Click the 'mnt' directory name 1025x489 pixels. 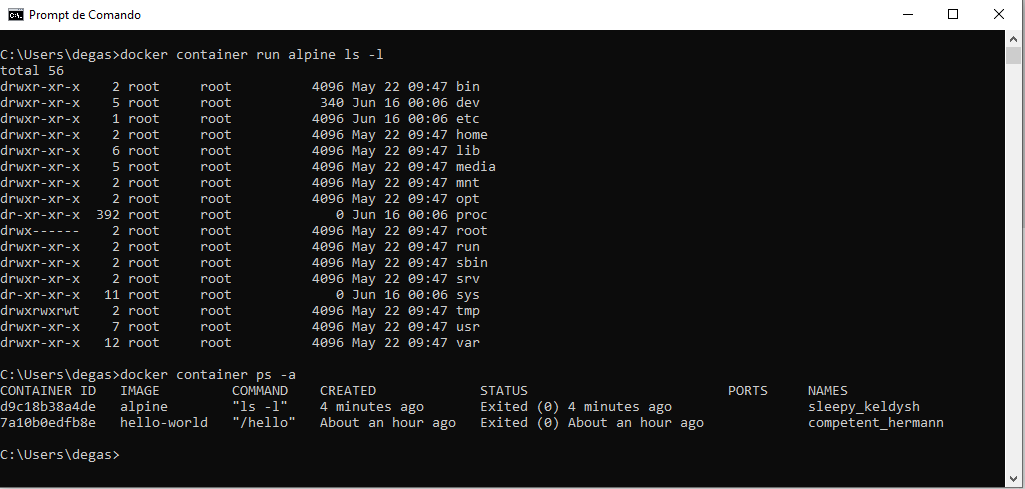pyautogui.click(x=468, y=182)
